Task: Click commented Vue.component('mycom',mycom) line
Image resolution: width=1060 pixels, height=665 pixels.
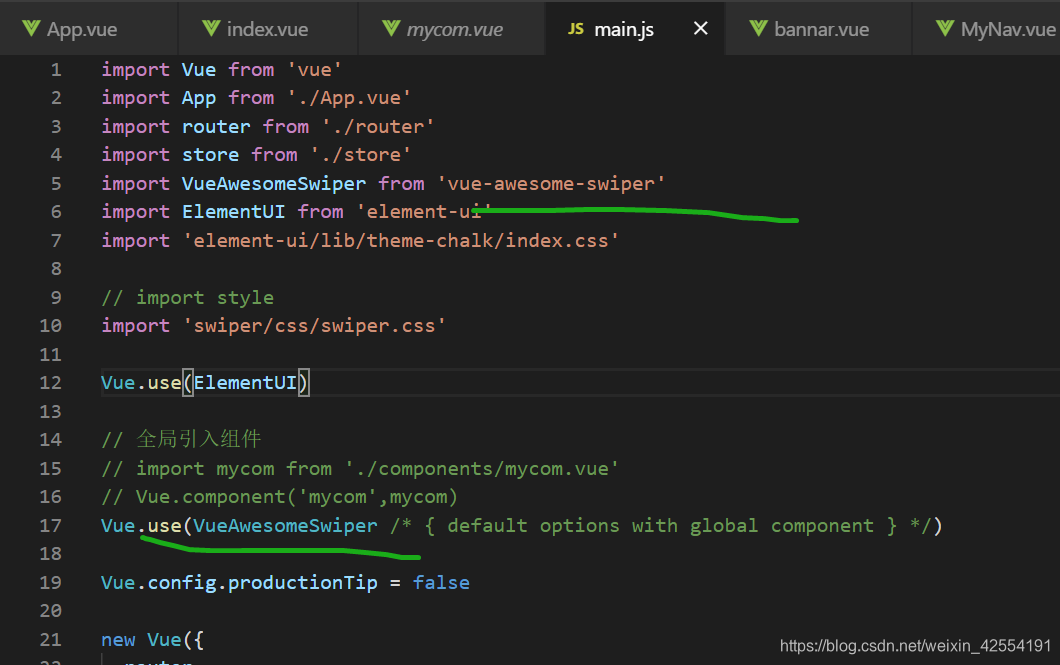Action: coord(280,497)
